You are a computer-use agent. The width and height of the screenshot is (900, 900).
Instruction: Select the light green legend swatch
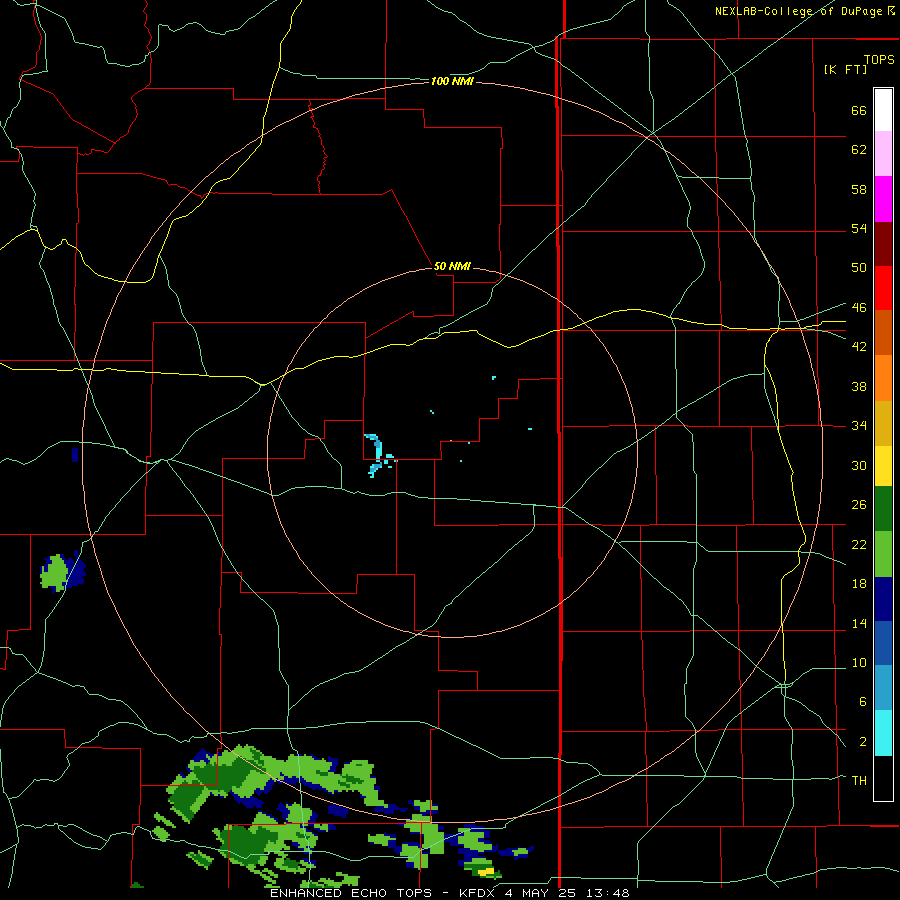(x=883, y=554)
